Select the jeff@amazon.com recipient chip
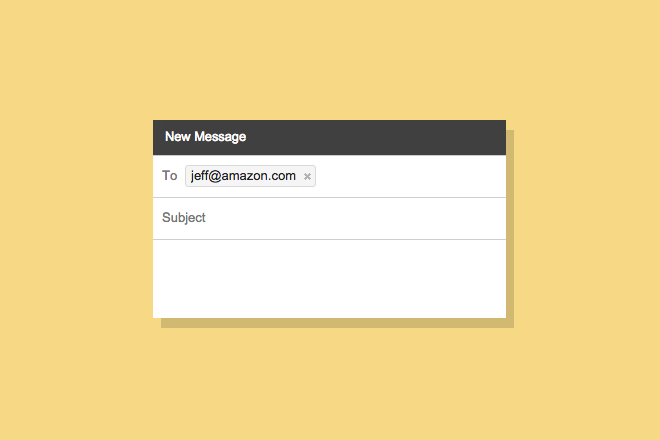 click(x=243, y=176)
